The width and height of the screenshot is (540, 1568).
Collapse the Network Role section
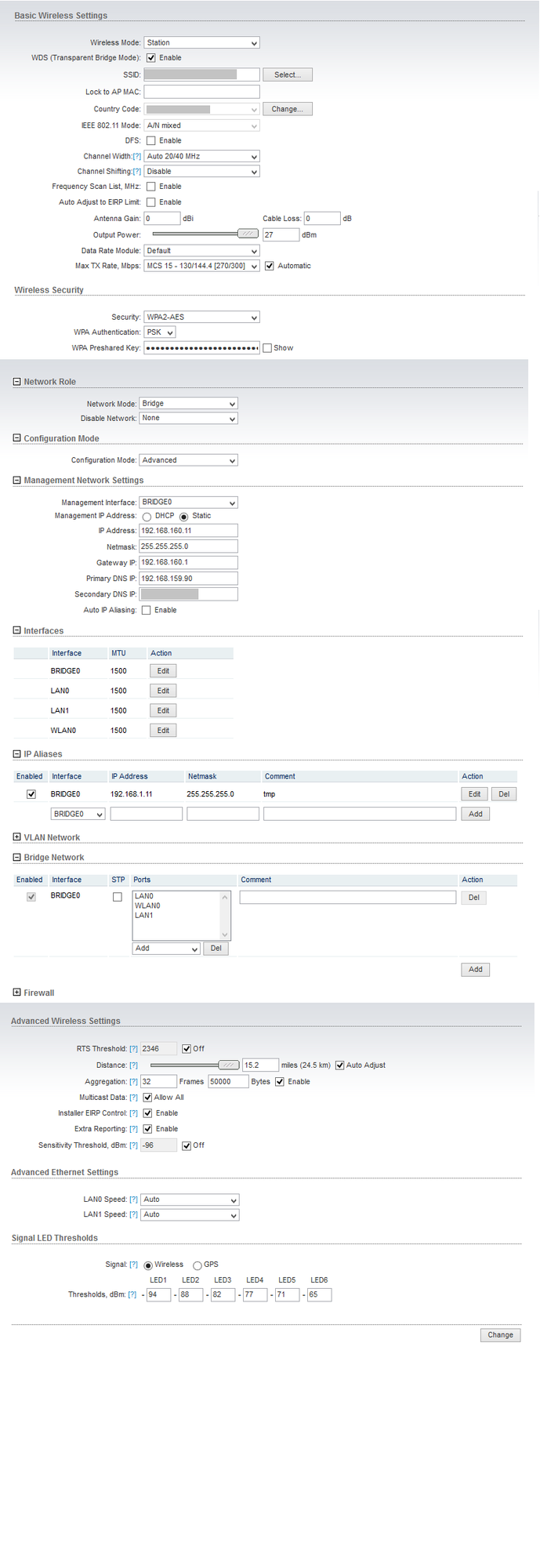click(x=17, y=382)
